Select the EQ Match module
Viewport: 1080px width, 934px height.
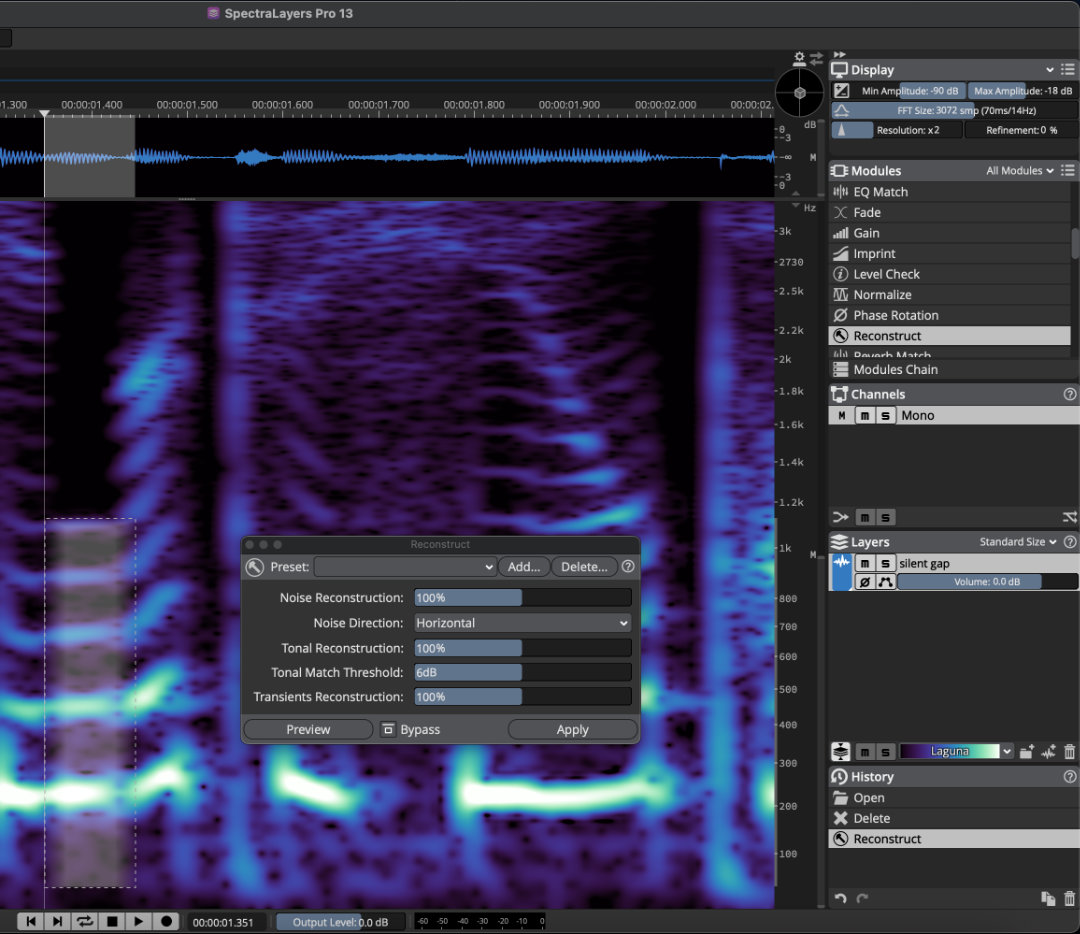[x=950, y=192]
